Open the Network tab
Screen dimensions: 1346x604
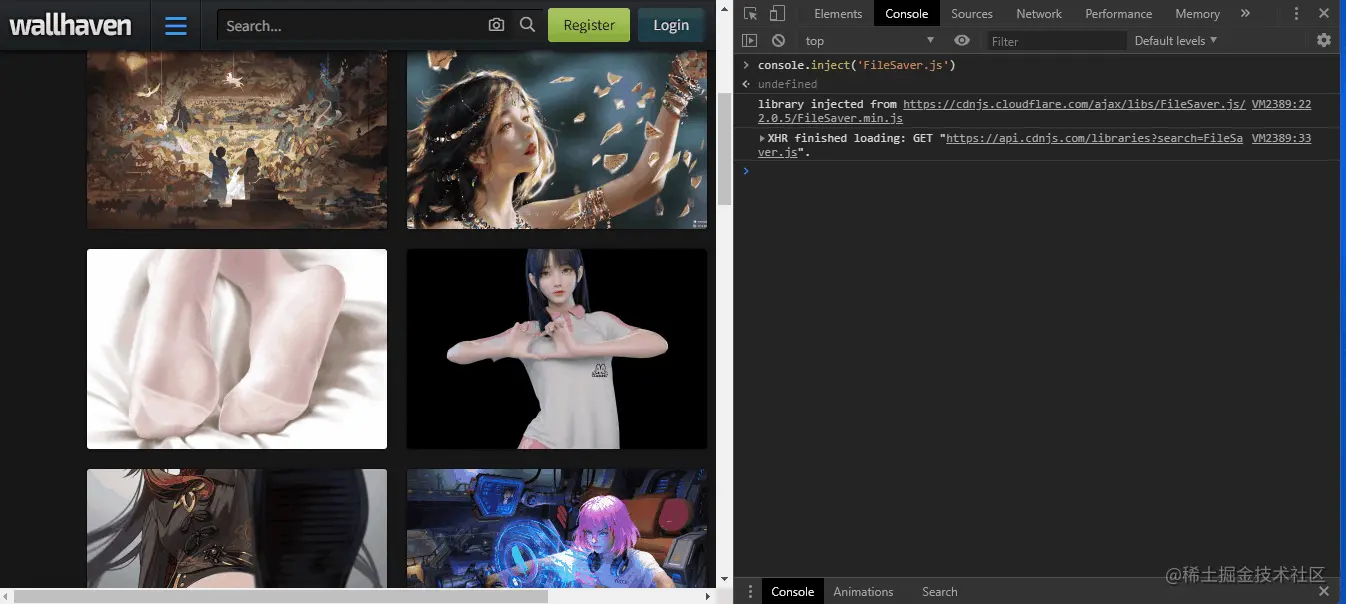coord(1039,13)
